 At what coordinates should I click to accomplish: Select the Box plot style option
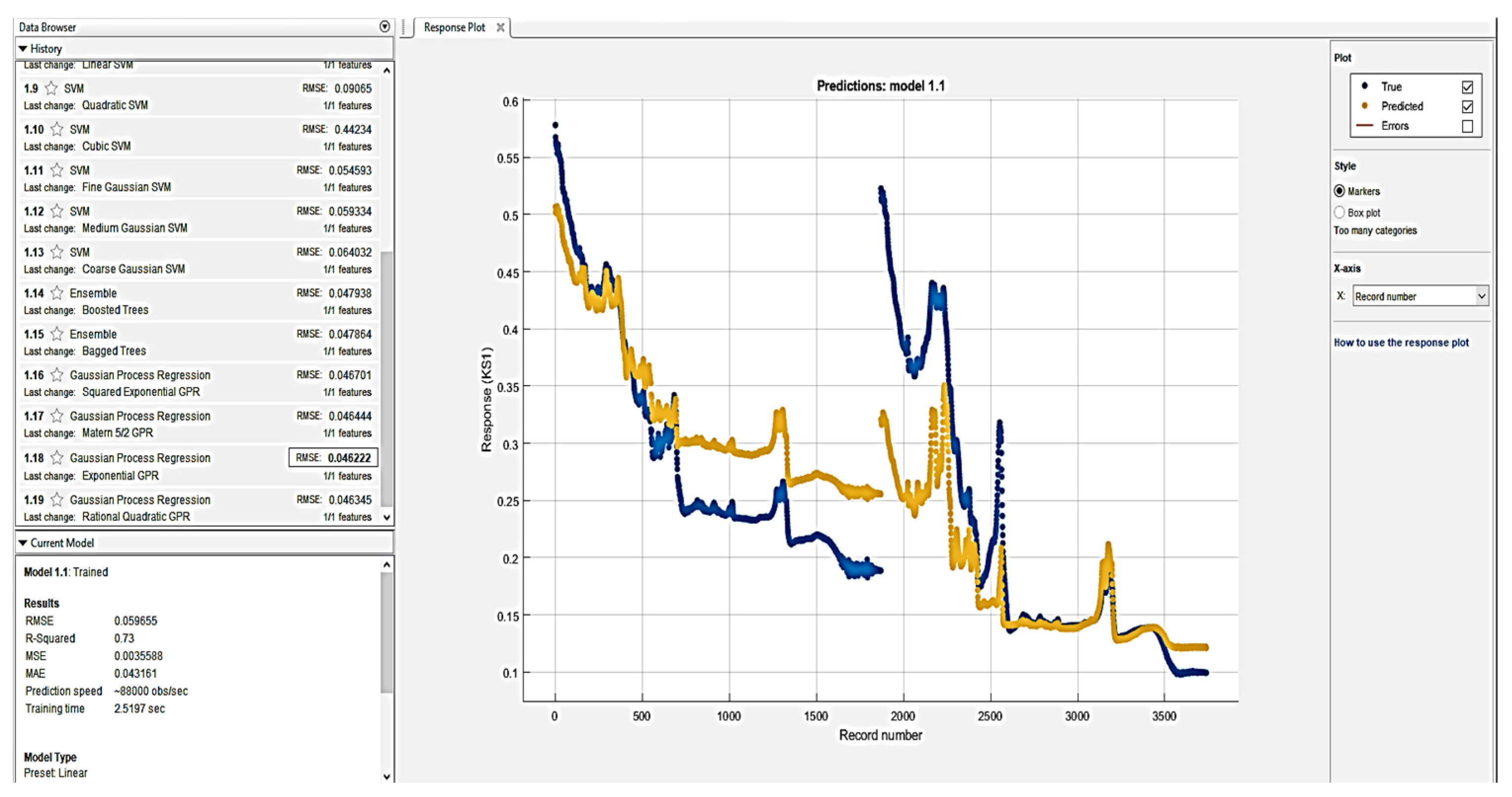pos(1340,213)
